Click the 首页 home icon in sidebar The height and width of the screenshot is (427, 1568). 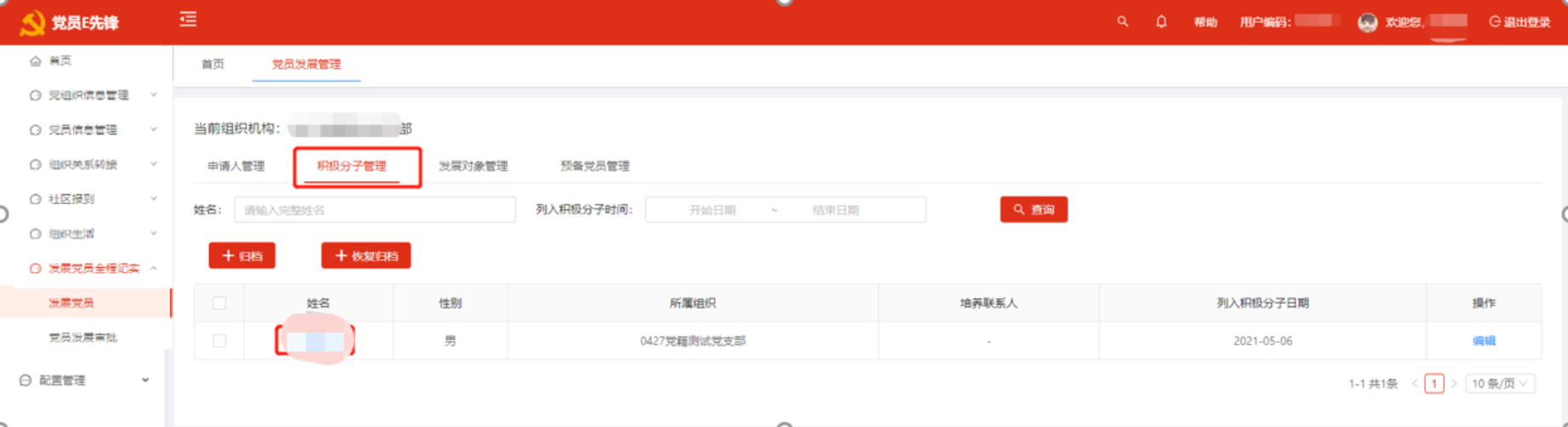point(35,61)
